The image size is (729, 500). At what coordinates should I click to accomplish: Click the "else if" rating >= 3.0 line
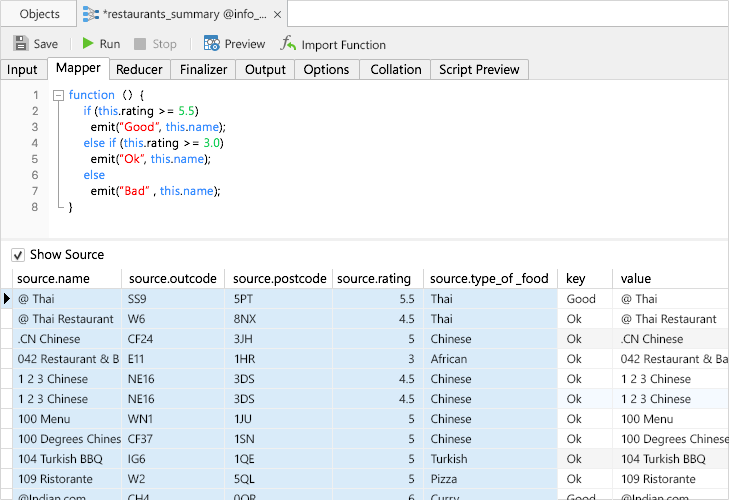tap(153, 143)
